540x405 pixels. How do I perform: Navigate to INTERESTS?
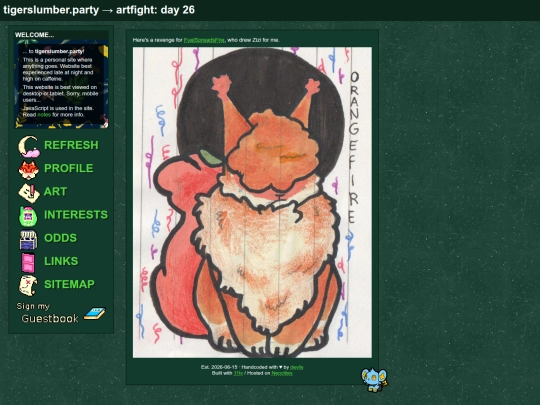(76, 215)
